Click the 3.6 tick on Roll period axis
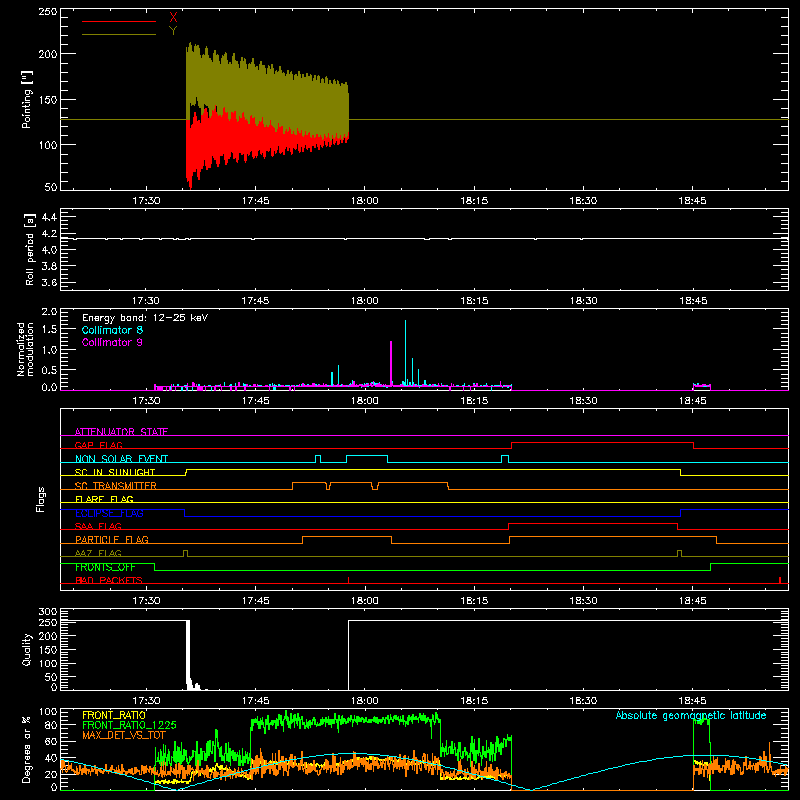This screenshot has width=800, height=800. click(49, 282)
